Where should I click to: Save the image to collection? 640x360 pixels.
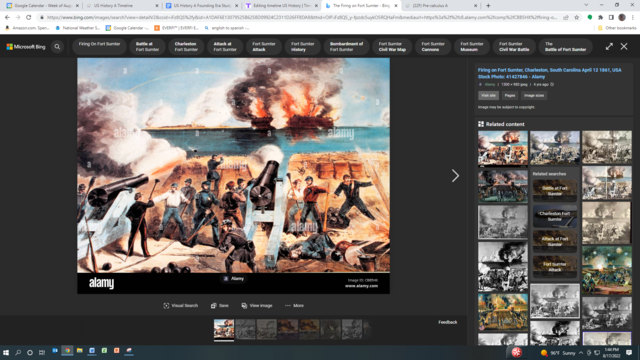pos(220,305)
